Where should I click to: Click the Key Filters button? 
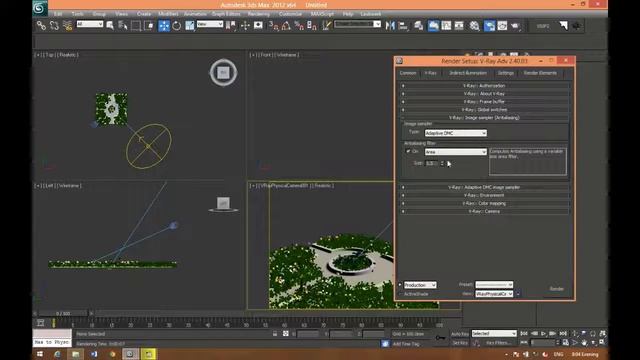coord(498,343)
